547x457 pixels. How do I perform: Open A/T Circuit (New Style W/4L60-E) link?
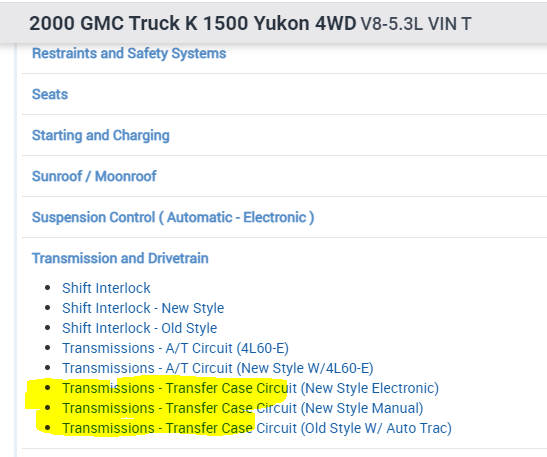pos(218,368)
